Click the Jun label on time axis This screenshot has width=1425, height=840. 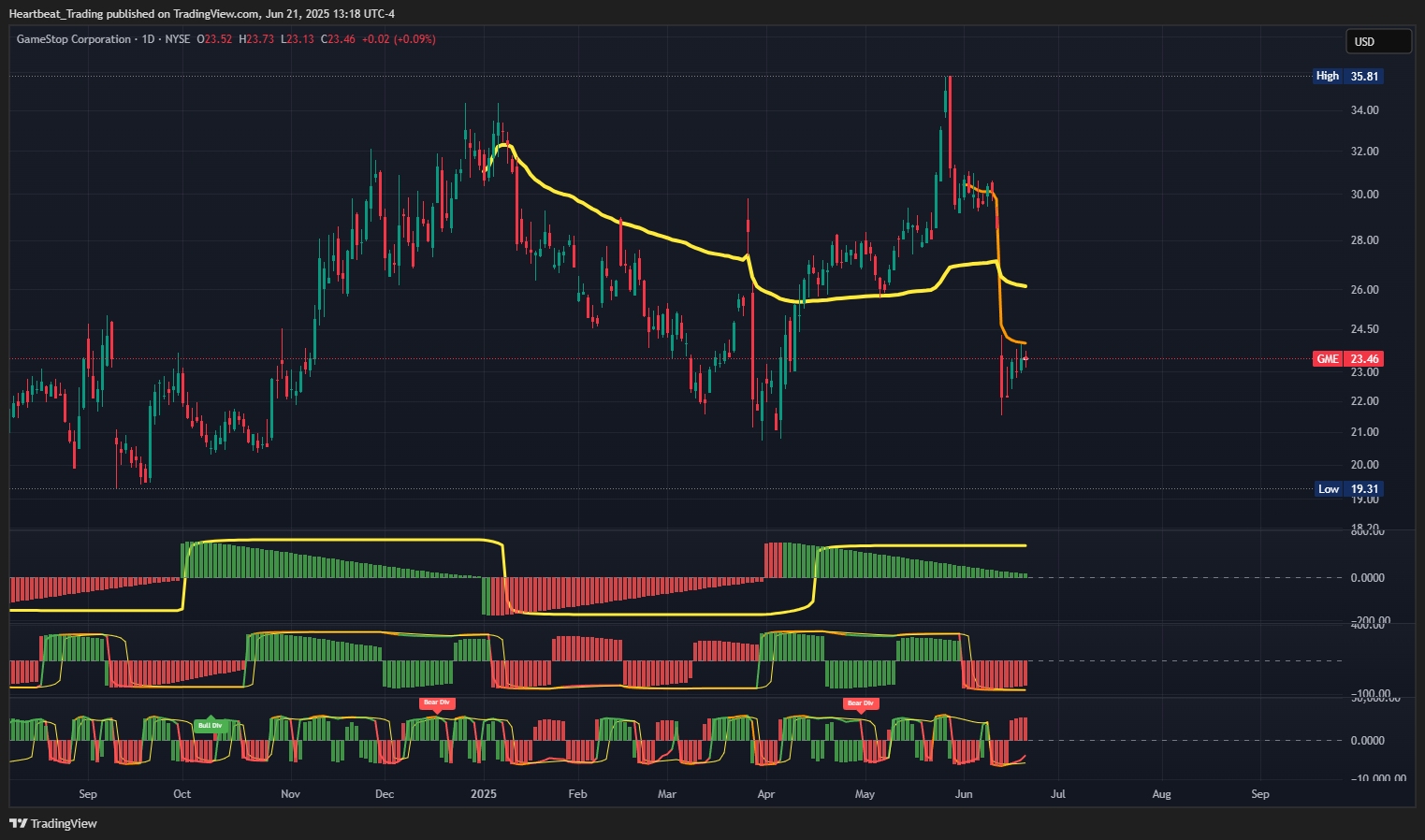[x=964, y=794]
